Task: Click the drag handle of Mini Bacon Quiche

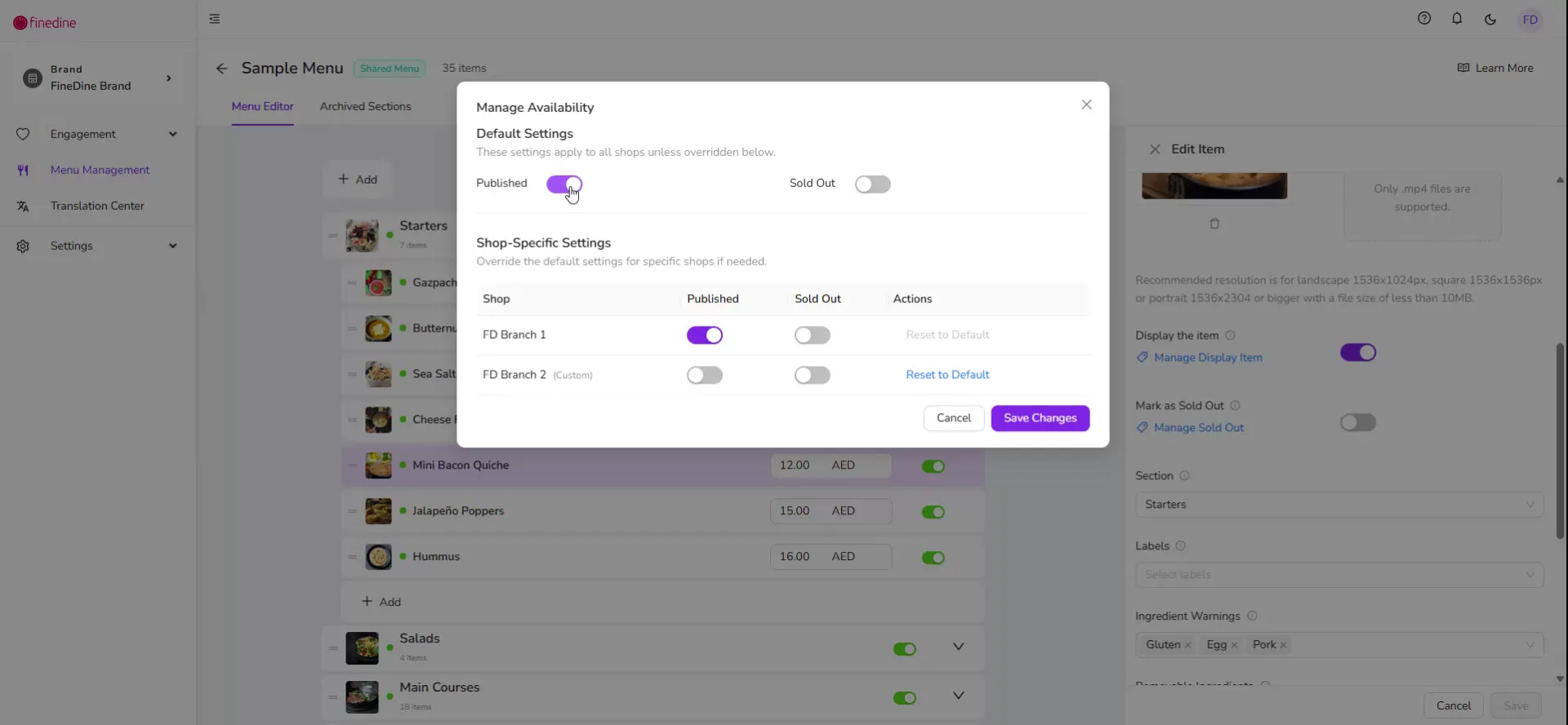Action: click(x=352, y=465)
